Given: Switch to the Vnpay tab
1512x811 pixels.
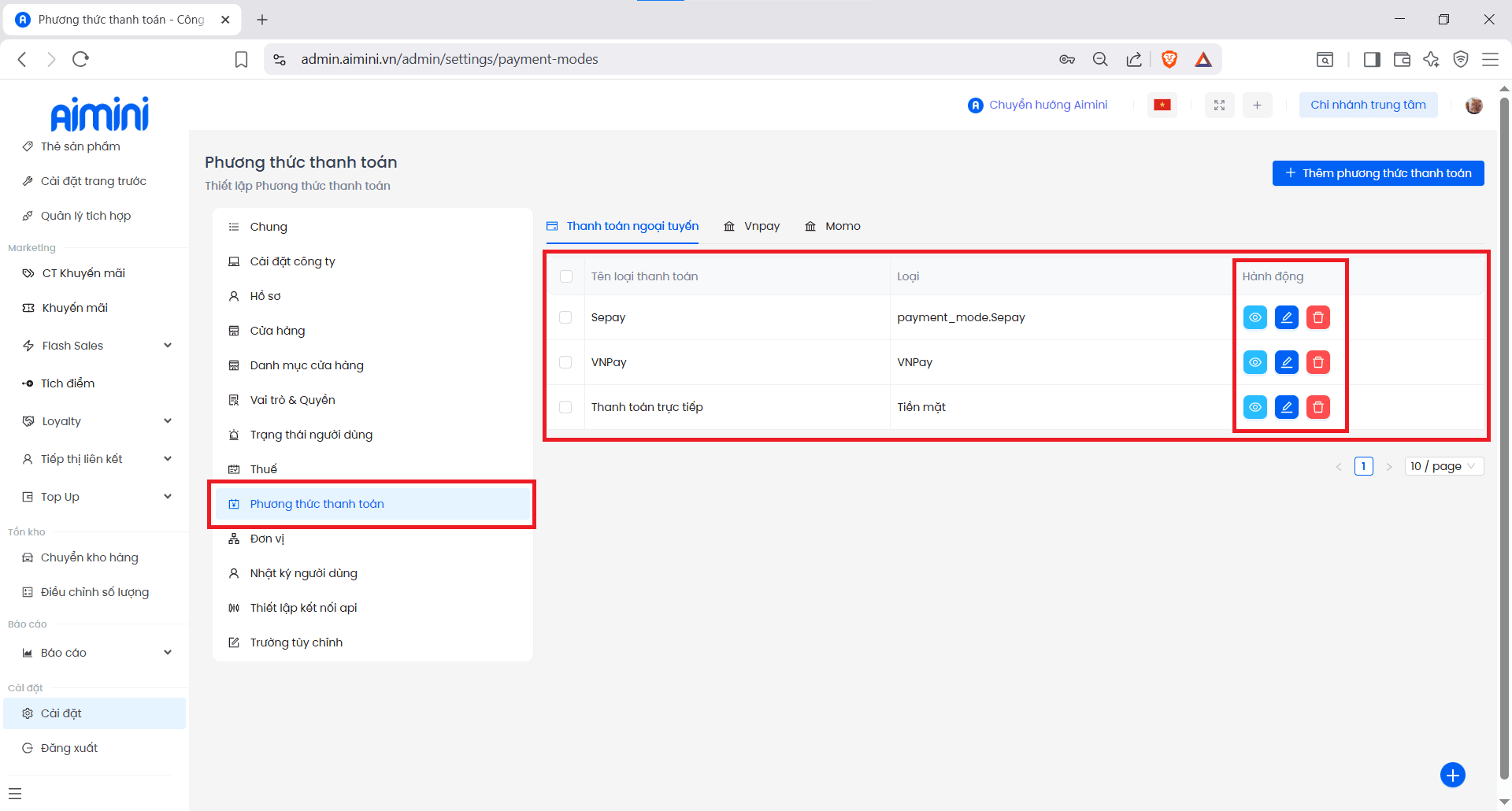Looking at the screenshot, I should pyautogui.click(x=752, y=226).
